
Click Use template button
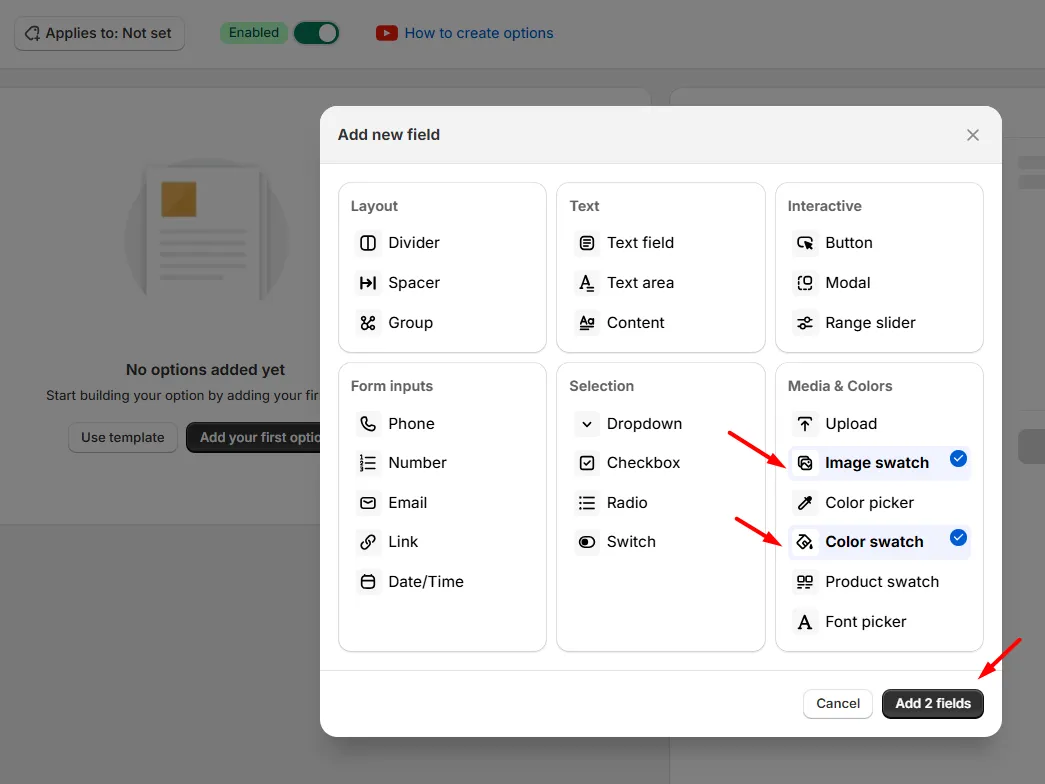pyautogui.click(x=123, y=437)
